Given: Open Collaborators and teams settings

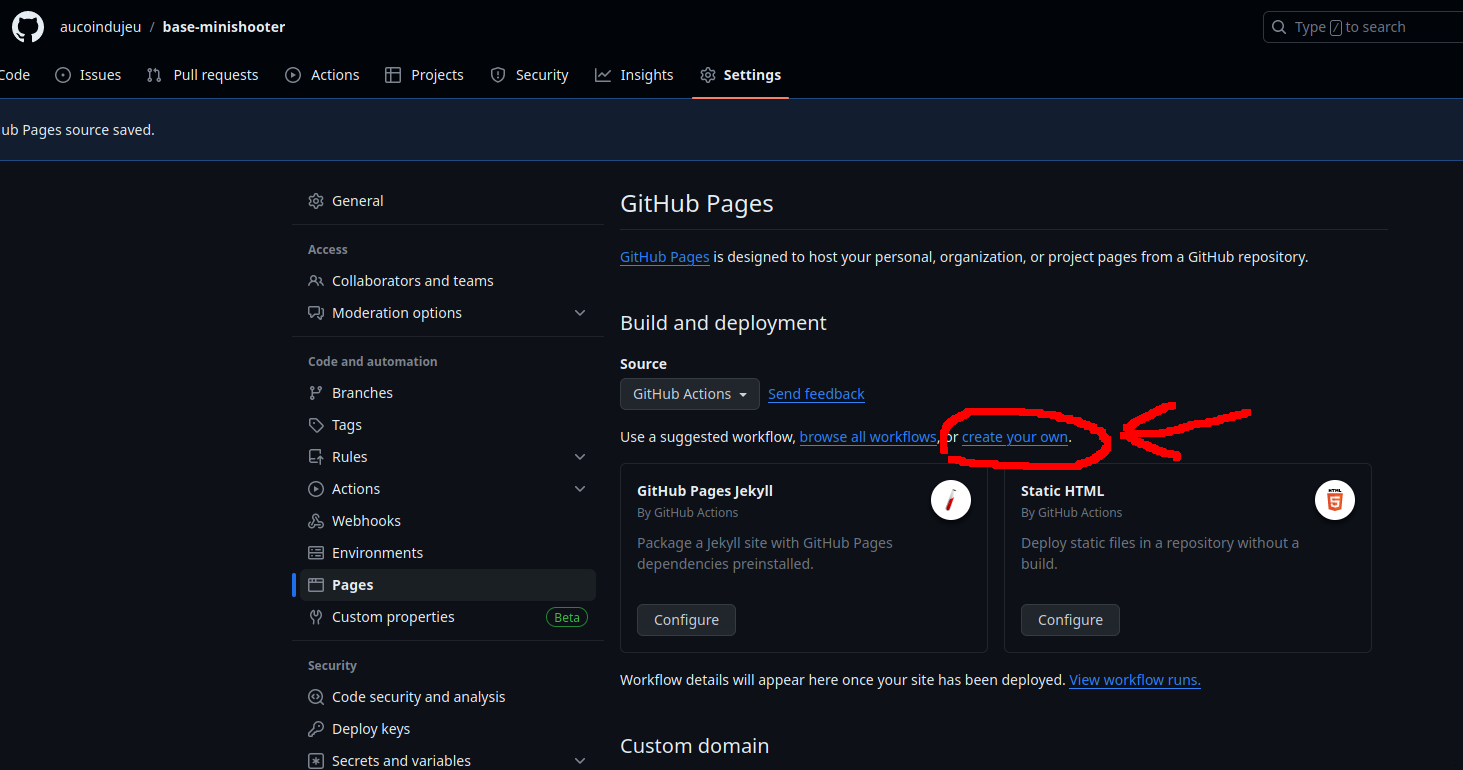Looking at the screenshot, I should point(448,281).
